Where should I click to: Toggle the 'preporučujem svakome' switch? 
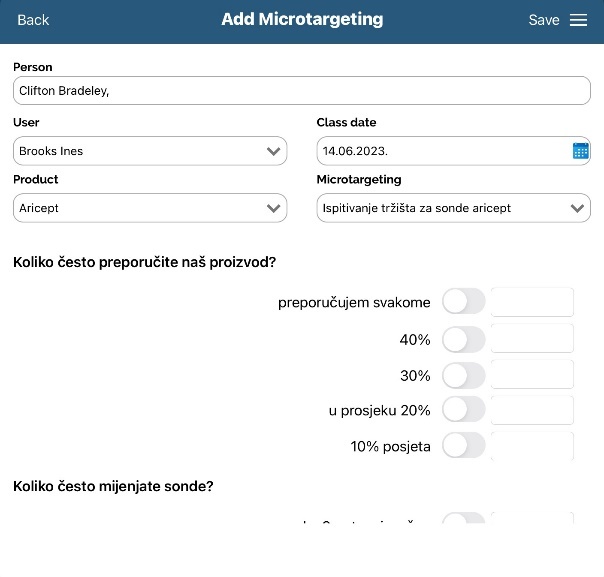click(x=463, y=302)
